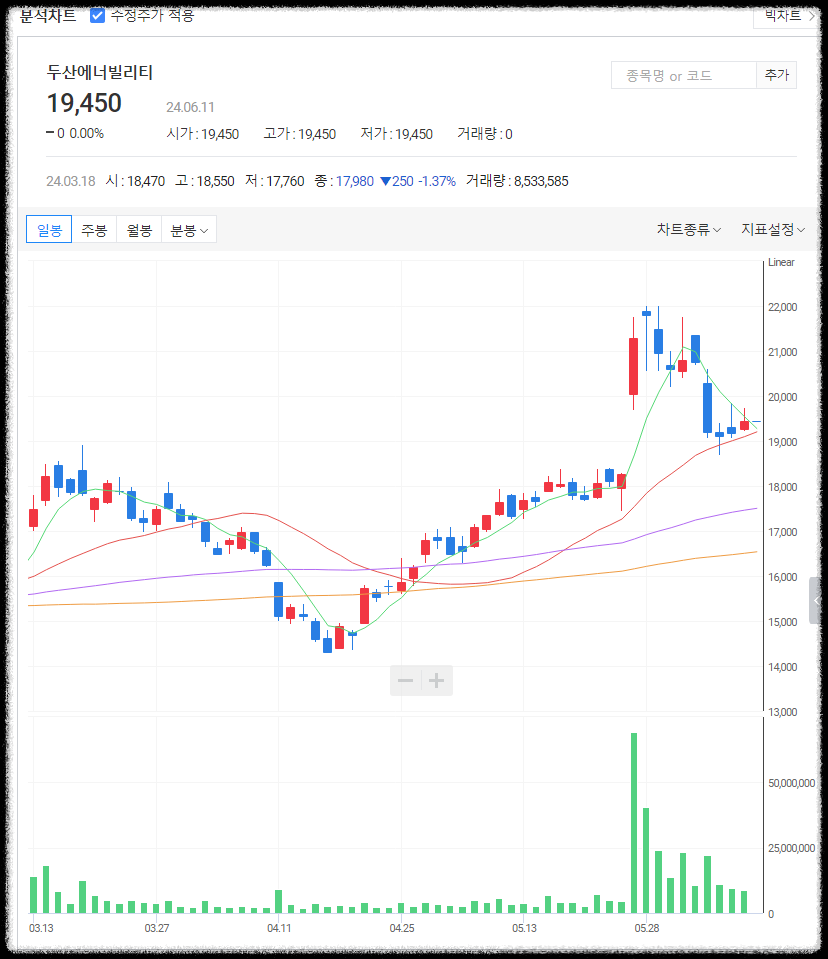This screenshot has height=959, width=828.
Task: Click the 50,000,000 volume axis label
Action: coord(791,783)
